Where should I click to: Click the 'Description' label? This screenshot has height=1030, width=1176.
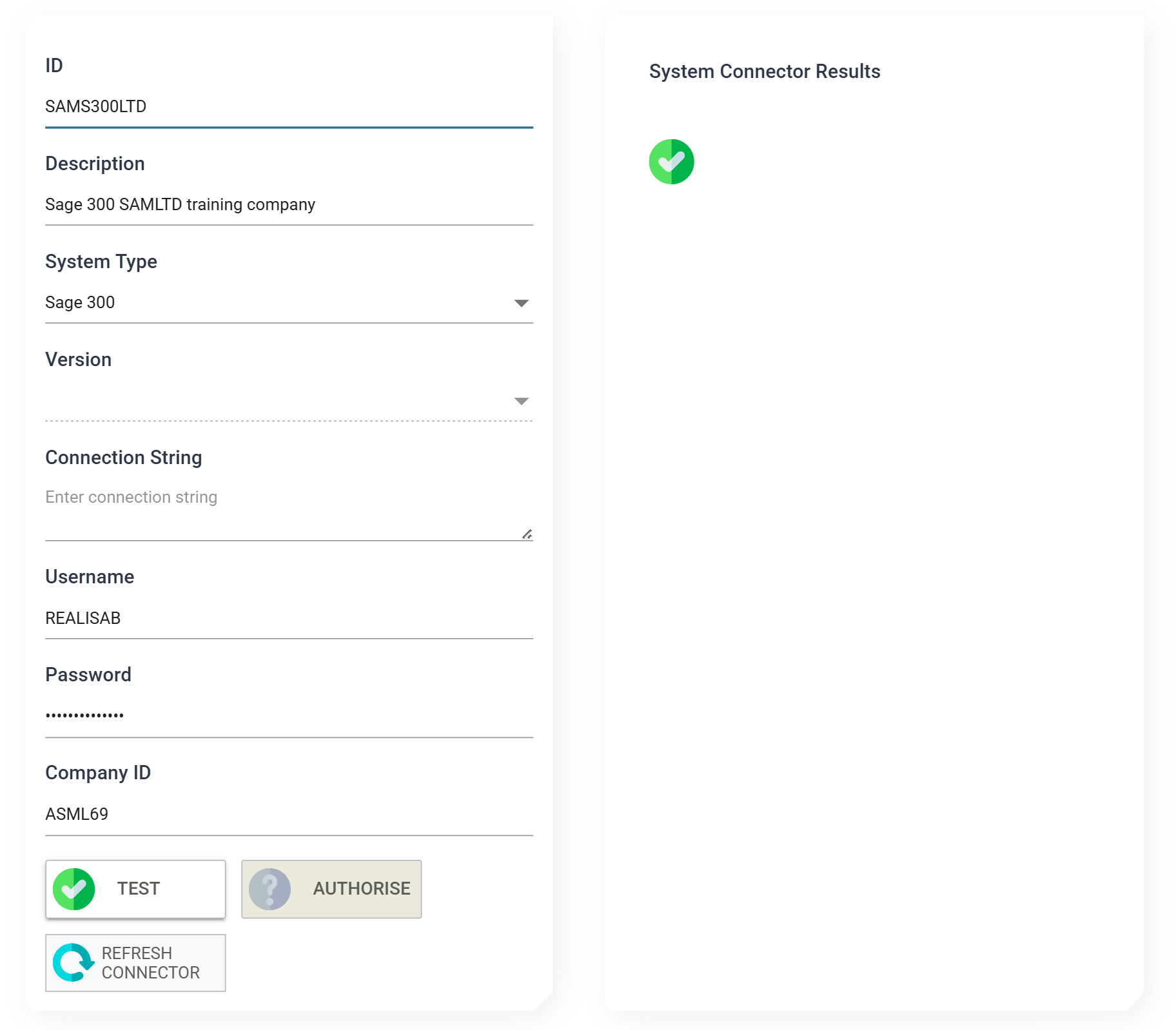coord(95,164)
